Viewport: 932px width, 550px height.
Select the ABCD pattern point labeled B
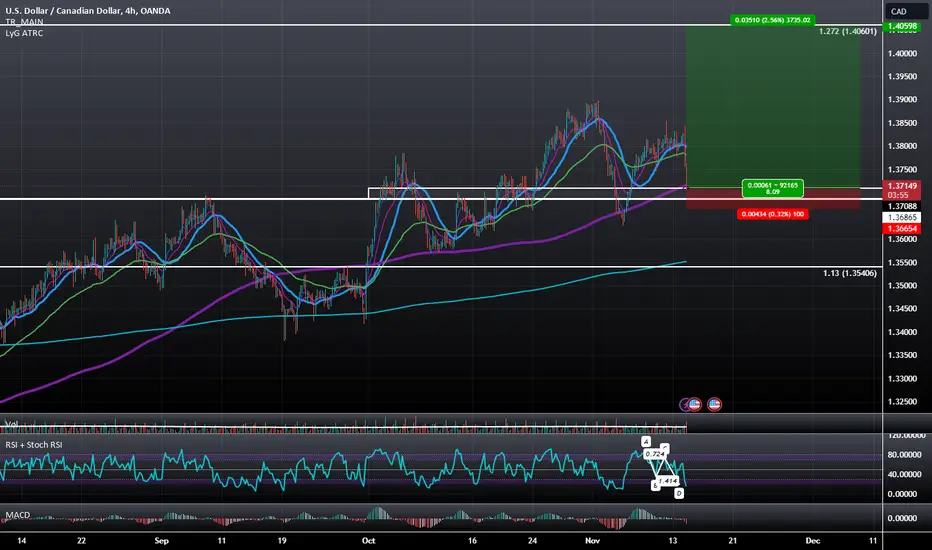point(655,486)
